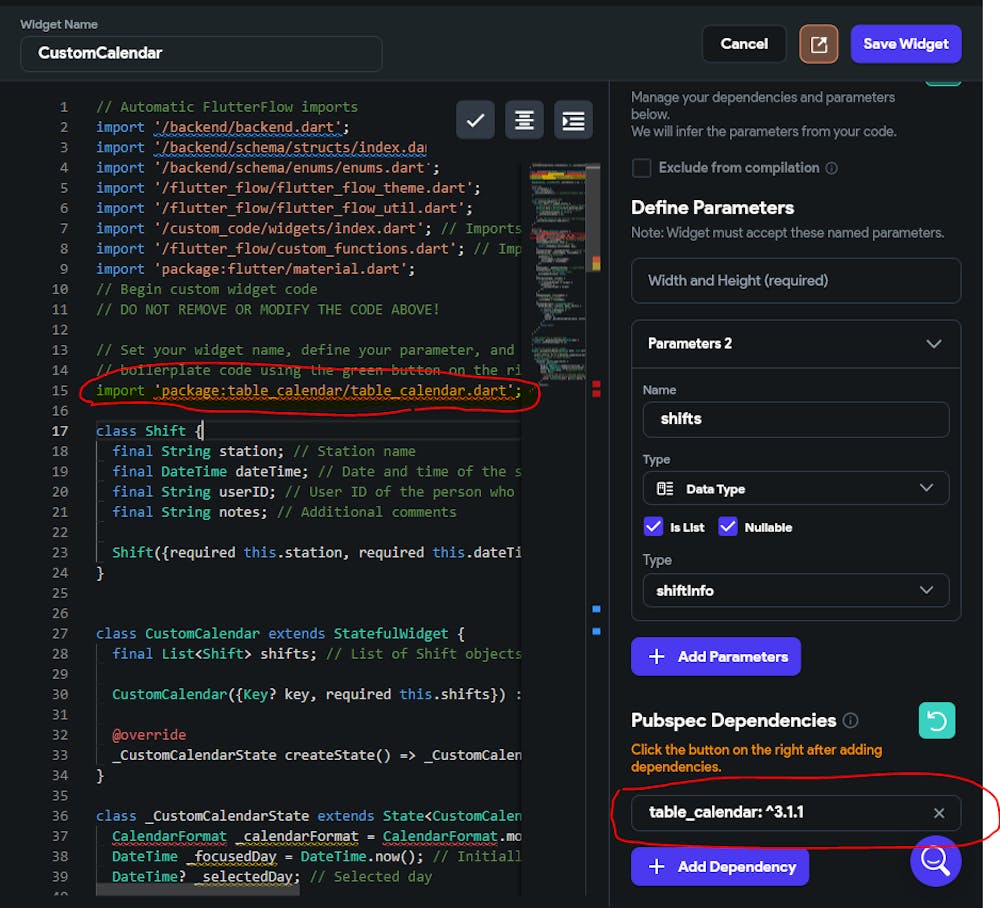Click the checkmark code validation icon
Image resolution: width=1000 pixels, height=908 pixels.
click(475, 120)
